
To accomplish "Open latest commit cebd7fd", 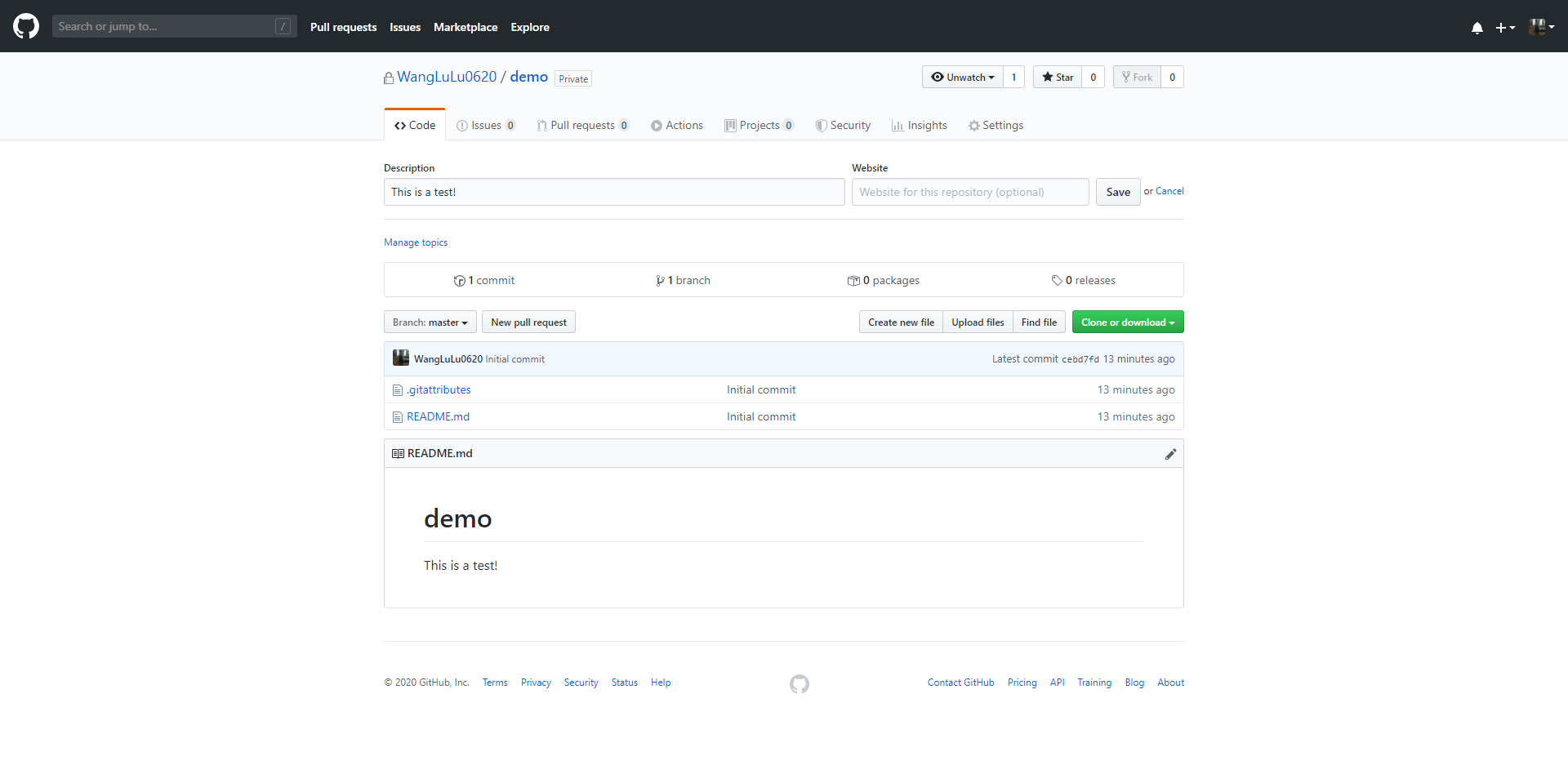I will pos(1080,359).
